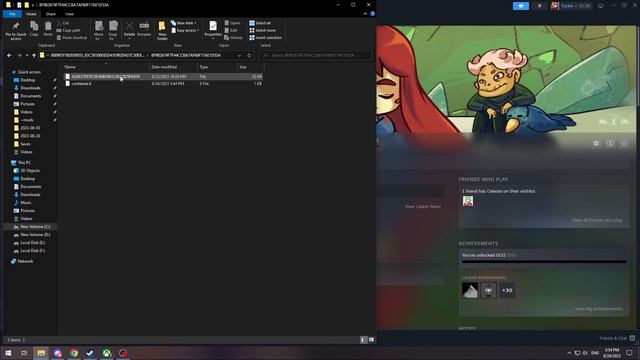Open Quick access in navigation pane
Screen dimensions: 640x360
click(29, 72)
